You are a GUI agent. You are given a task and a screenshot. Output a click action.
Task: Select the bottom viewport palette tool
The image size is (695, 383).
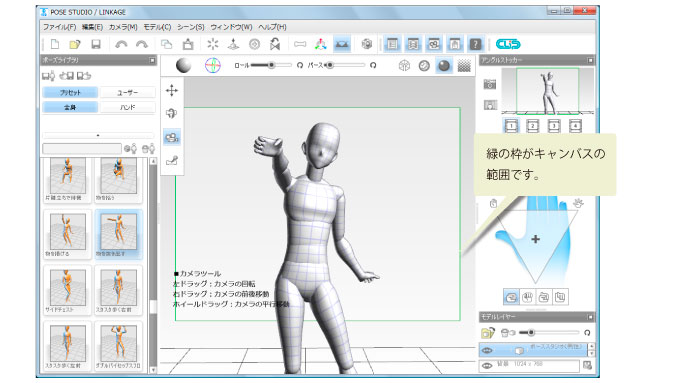click(x=172, y=160)
